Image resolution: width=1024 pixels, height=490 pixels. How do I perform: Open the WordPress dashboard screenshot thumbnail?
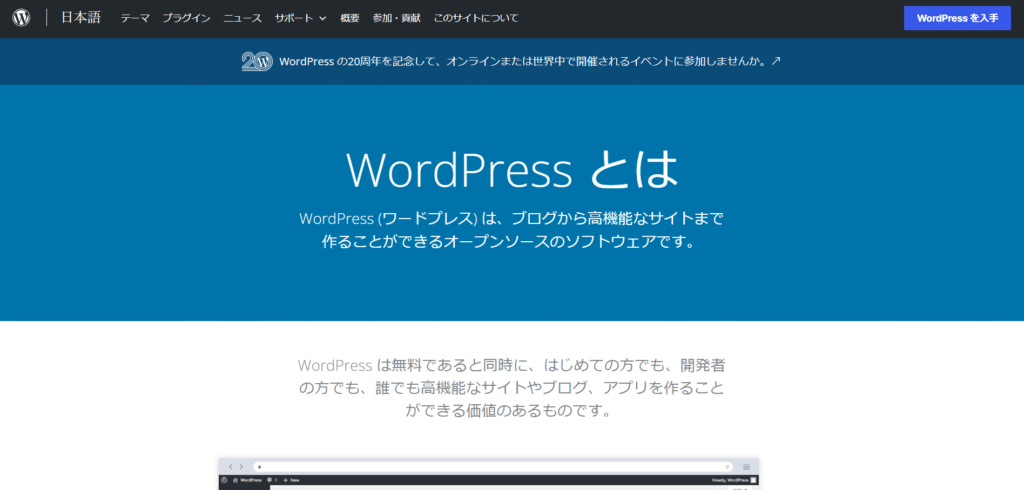[488, 474]
